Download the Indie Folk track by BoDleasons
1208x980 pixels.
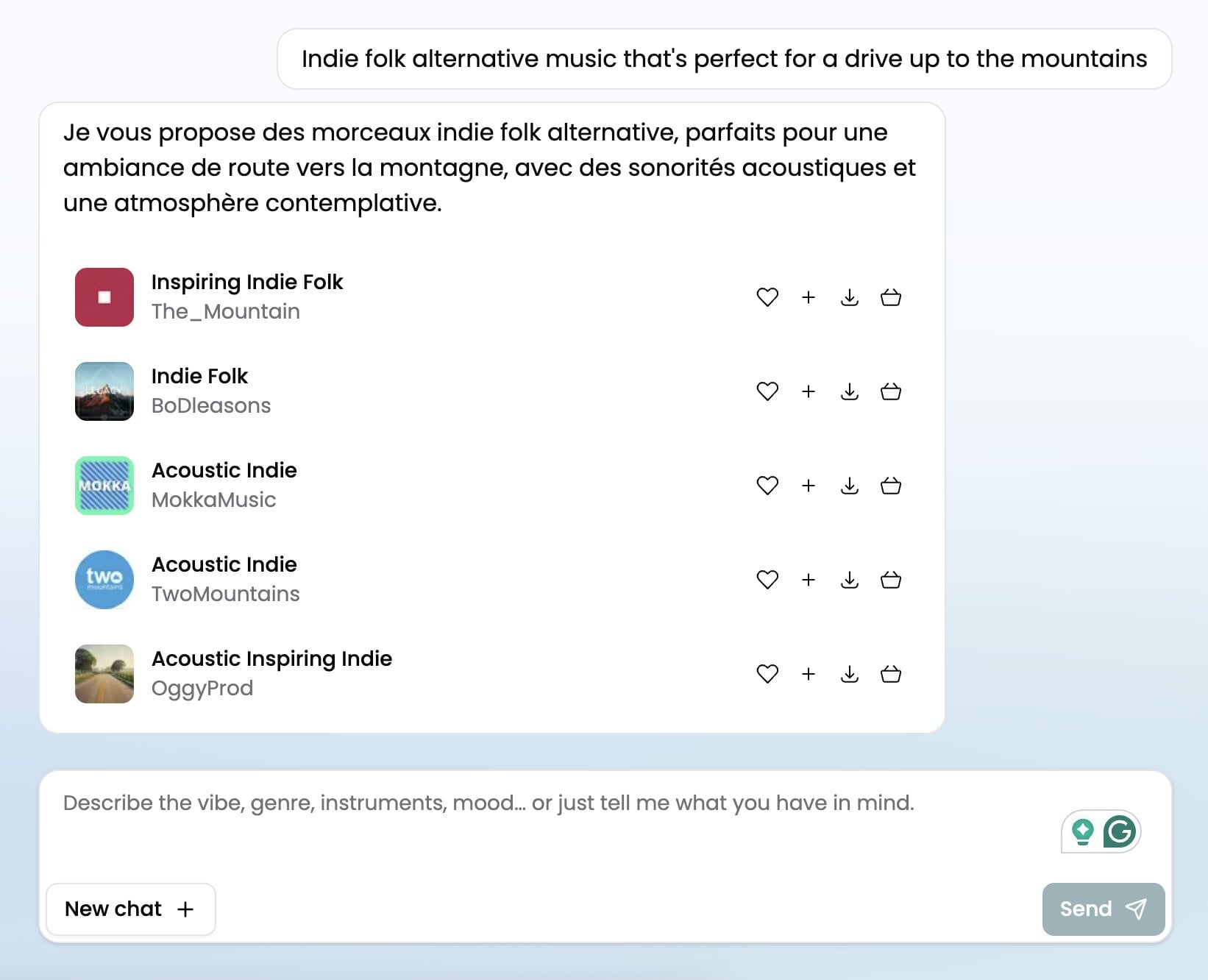(850, 391)
